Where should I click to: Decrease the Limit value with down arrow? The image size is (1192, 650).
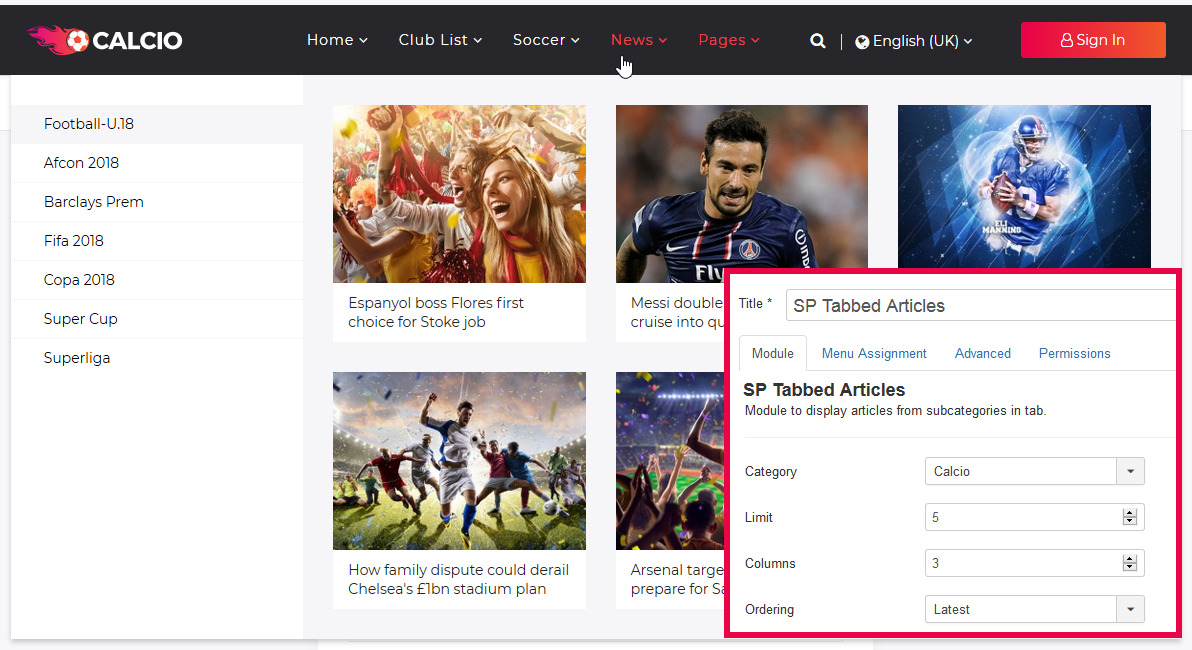tap(1130, 522)
